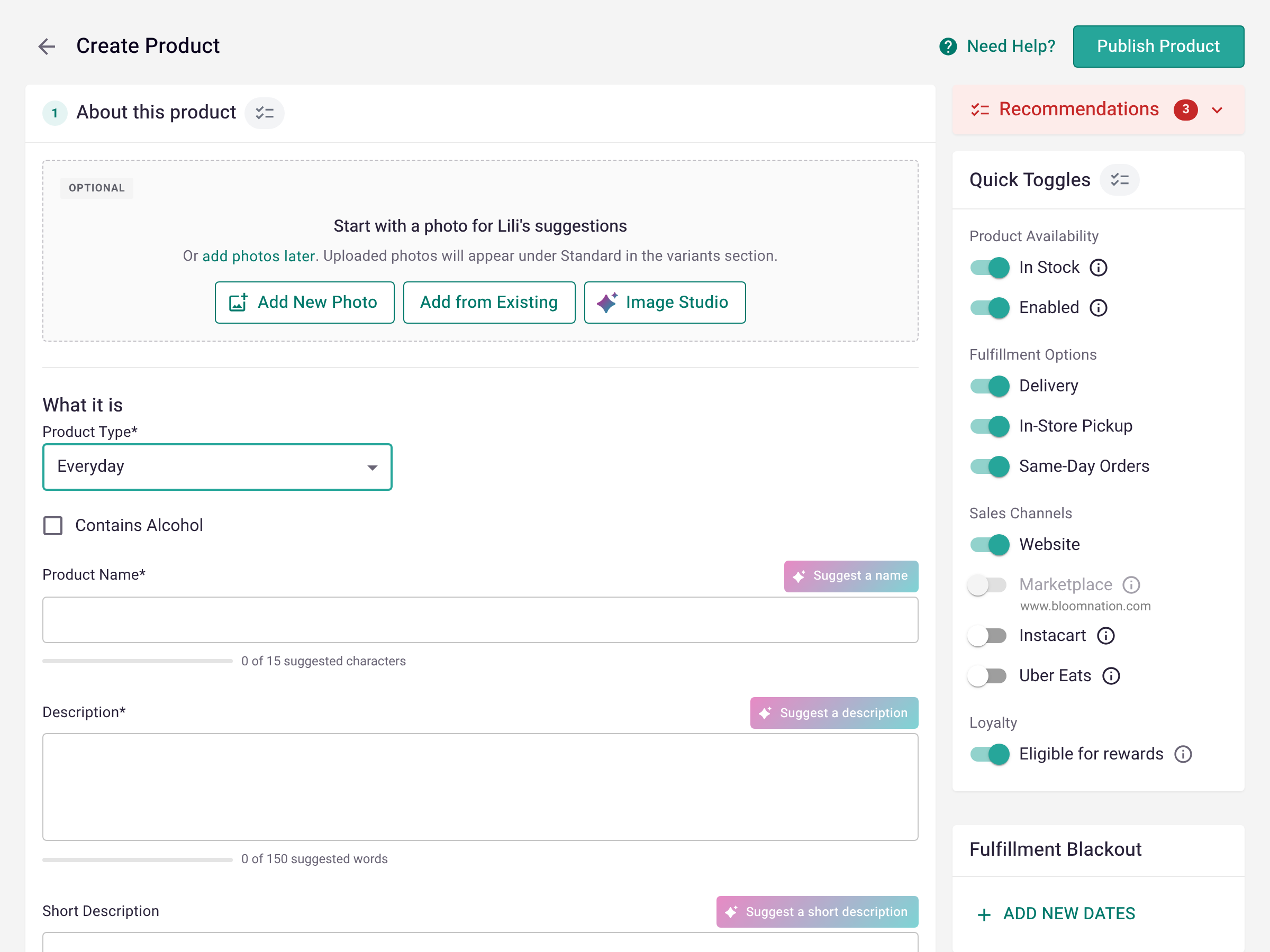Click Suggest a short description button

click(817, 912)
